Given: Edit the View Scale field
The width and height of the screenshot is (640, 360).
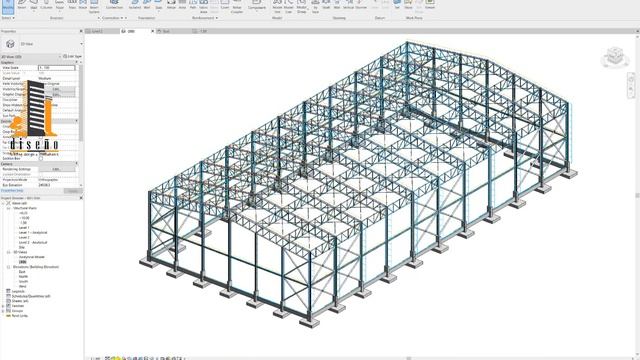Looking at the screenshot, I should point(57,68).
